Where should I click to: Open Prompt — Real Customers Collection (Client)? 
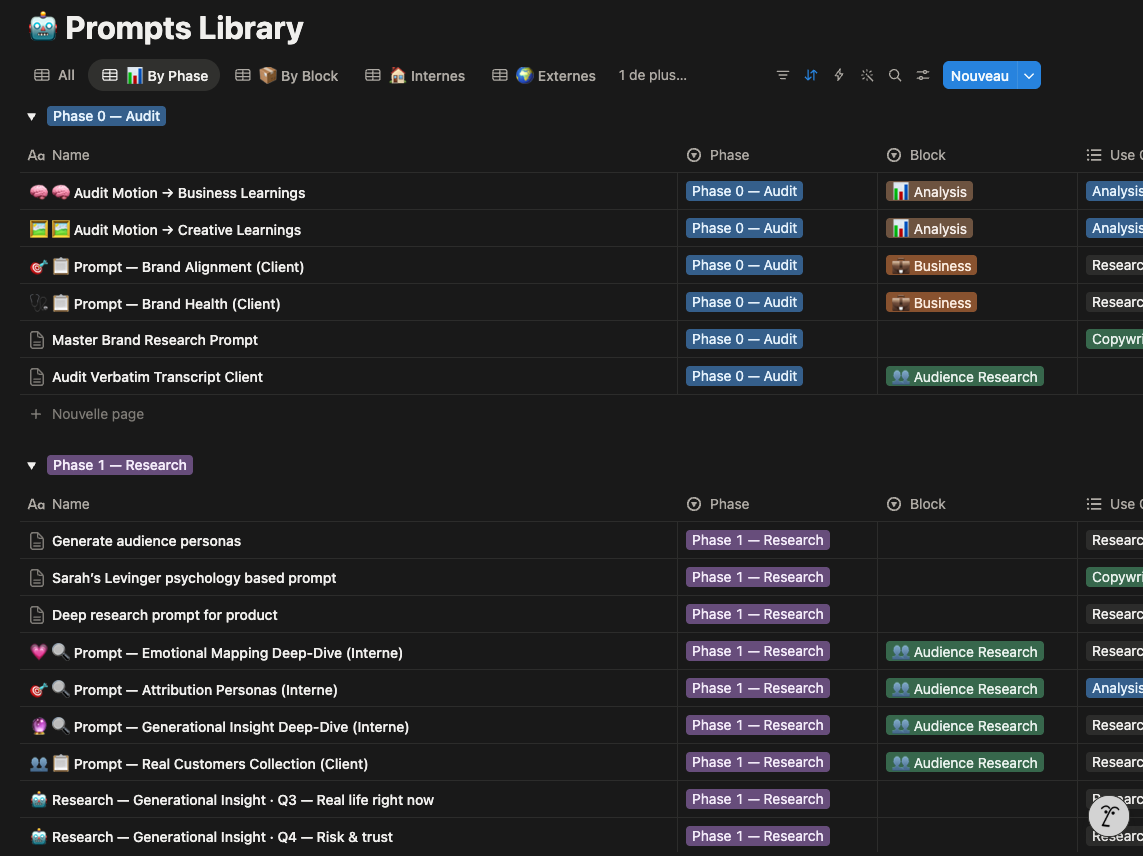(221, 764)
